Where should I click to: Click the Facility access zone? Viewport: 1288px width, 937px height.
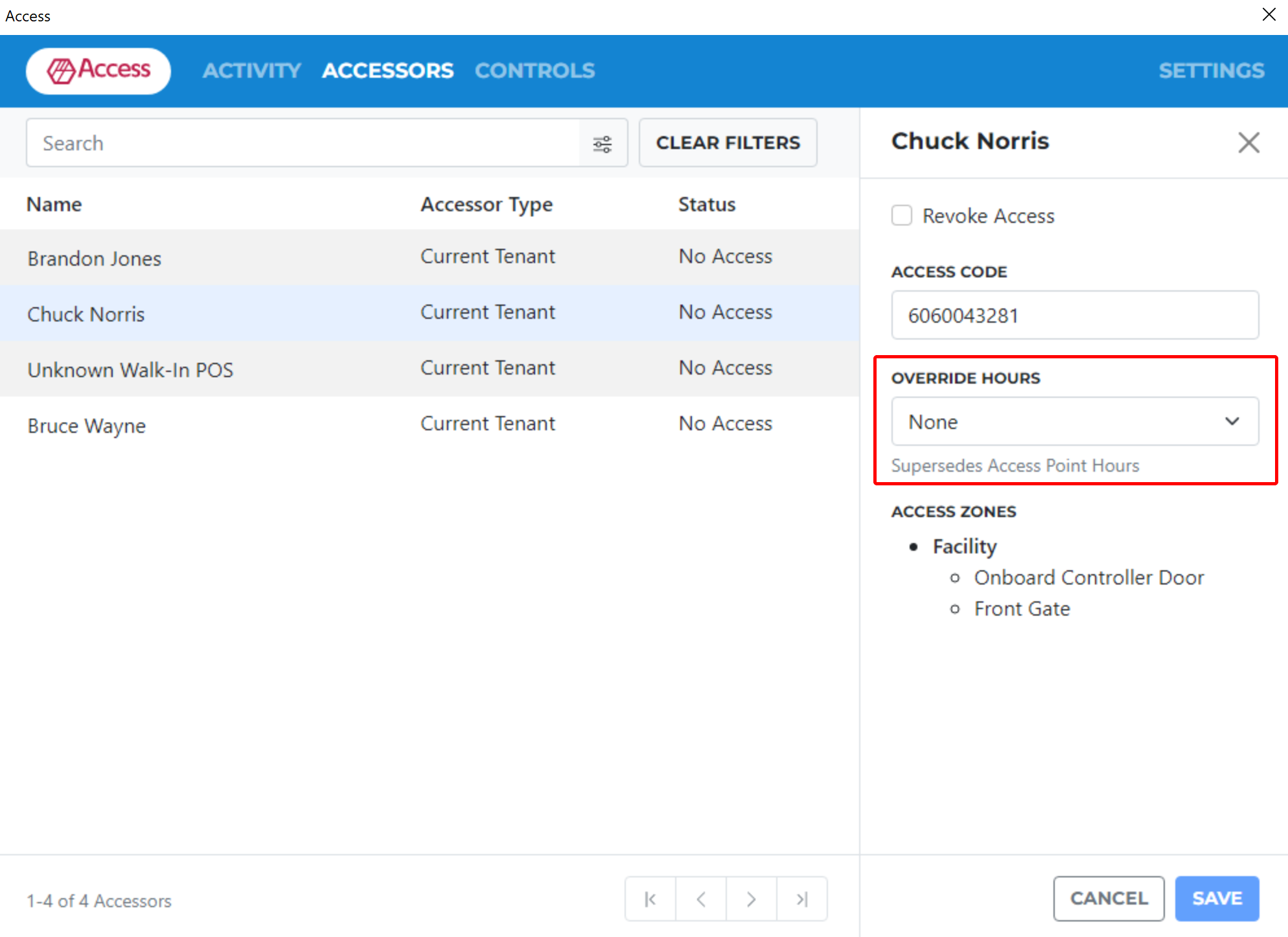tap(965, 546)
